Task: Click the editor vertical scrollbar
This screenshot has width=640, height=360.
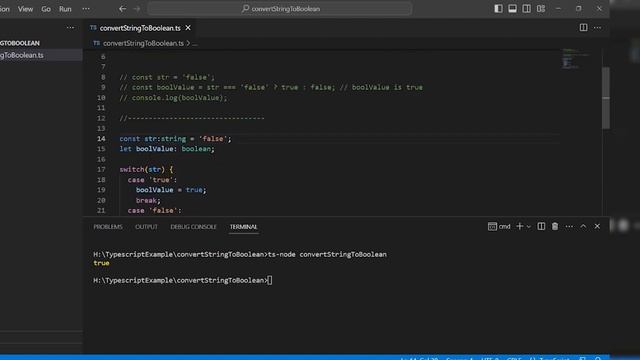Action: click(606, 98)
